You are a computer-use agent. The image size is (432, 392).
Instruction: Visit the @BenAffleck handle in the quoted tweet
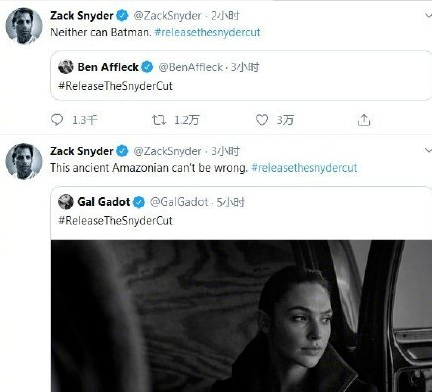coord(191,67)
